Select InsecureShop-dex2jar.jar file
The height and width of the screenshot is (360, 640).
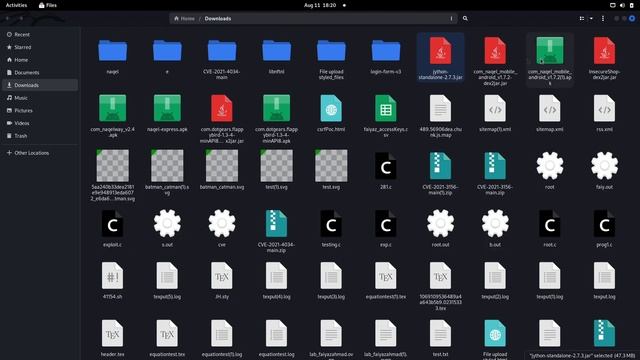click(604, 58)
